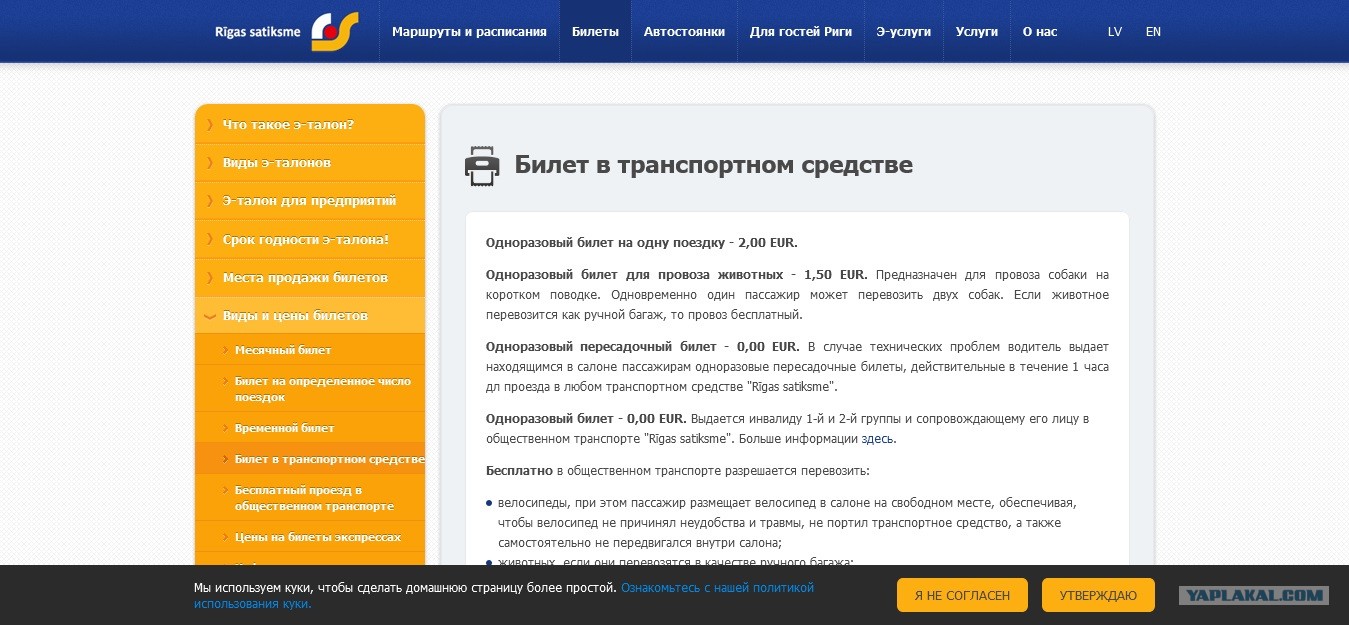This screenshot has height=625, width=1349.
Task: Click the Rīgas satiksme text logo
Action: [x=260, y=32]
